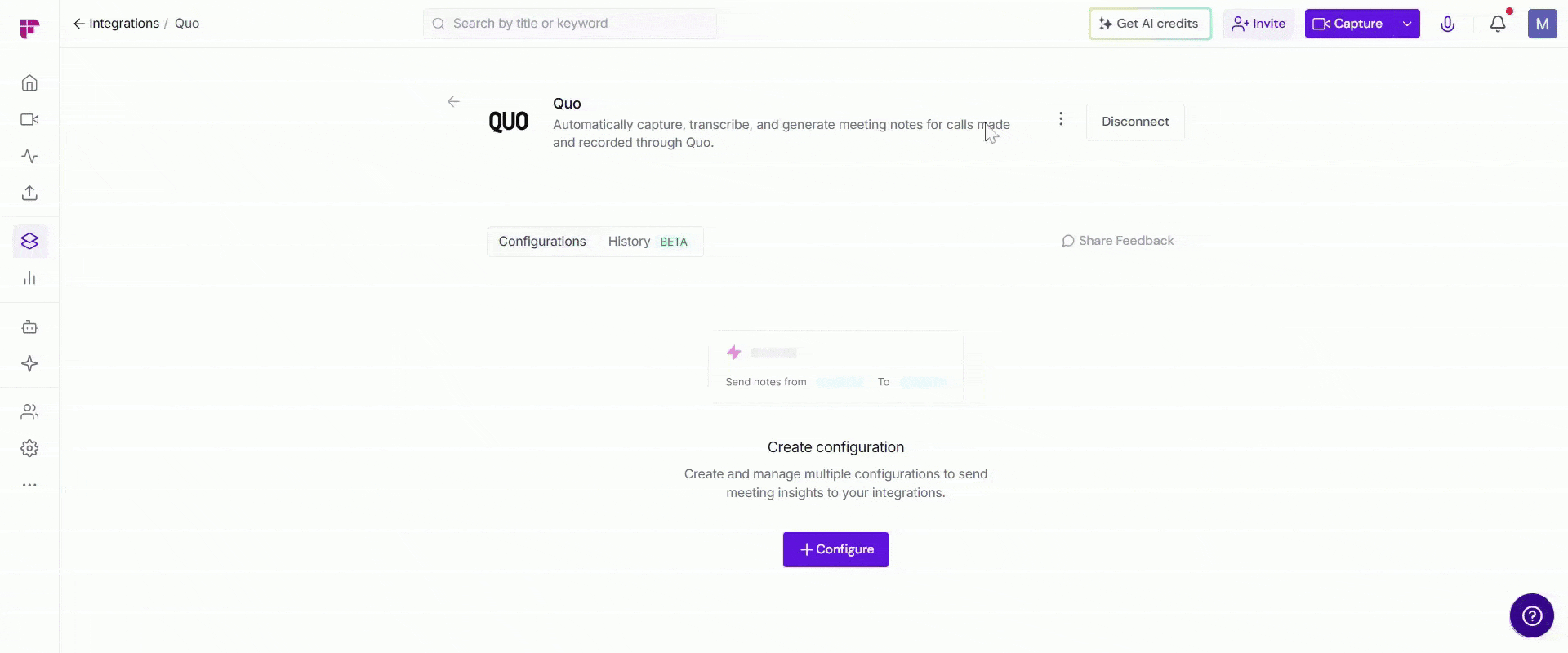Viewport: 1568px width, 653px height.
Task: Select the Configurations tab
Action: tap(542, 242)
